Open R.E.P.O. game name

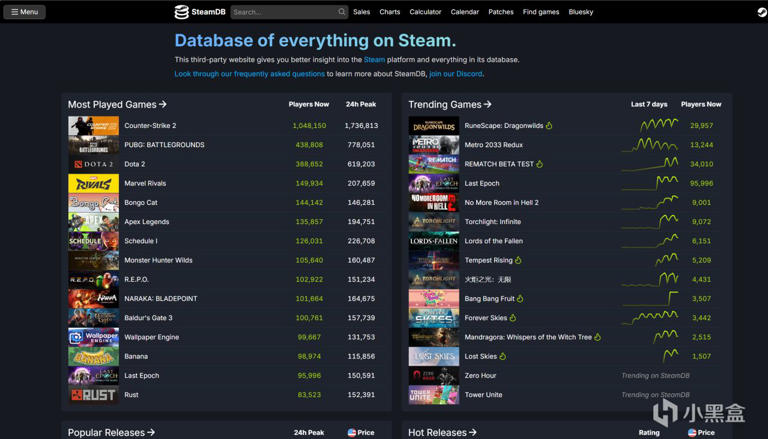(x=136, y=279)
